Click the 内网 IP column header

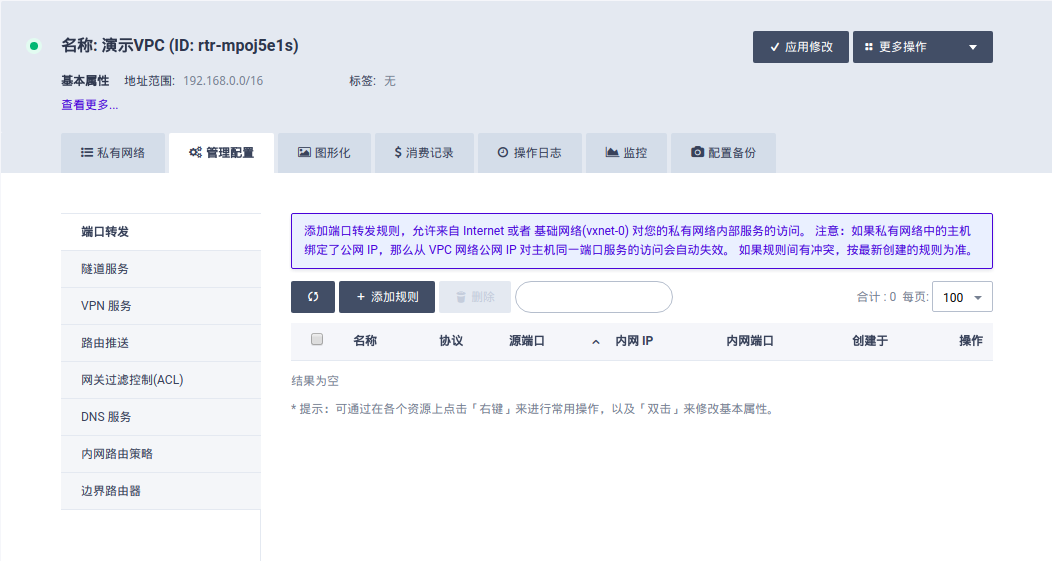(634, 341)
